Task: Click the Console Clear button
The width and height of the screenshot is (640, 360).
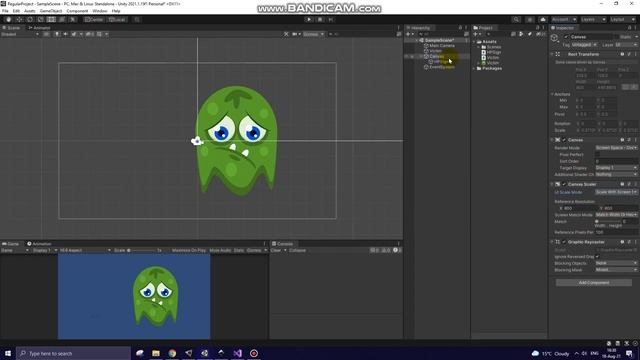Action: 276,250
